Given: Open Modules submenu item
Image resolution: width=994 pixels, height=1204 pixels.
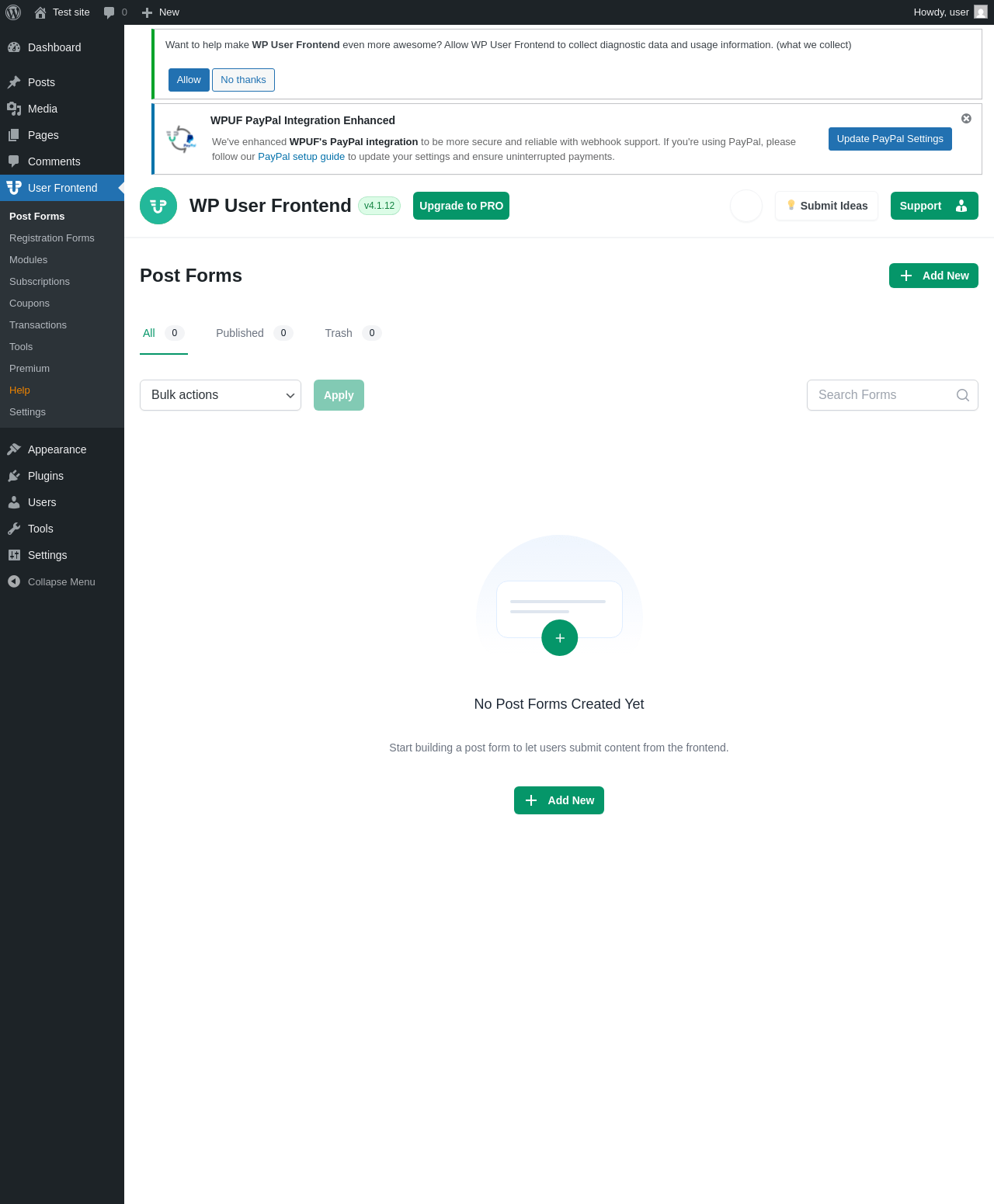Looking at the screenshot, I should click(x=29, y=260).
